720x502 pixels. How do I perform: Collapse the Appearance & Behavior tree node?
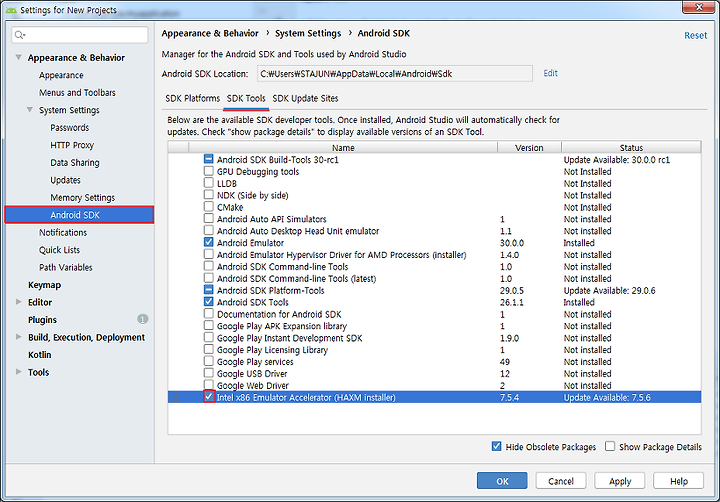coord(18,57)
